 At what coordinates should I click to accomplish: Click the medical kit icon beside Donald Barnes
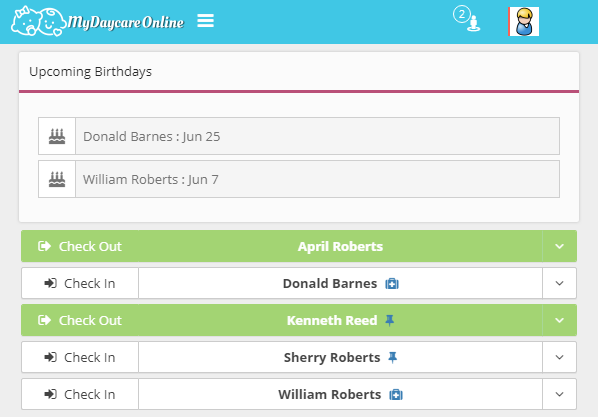click(392, 284)
